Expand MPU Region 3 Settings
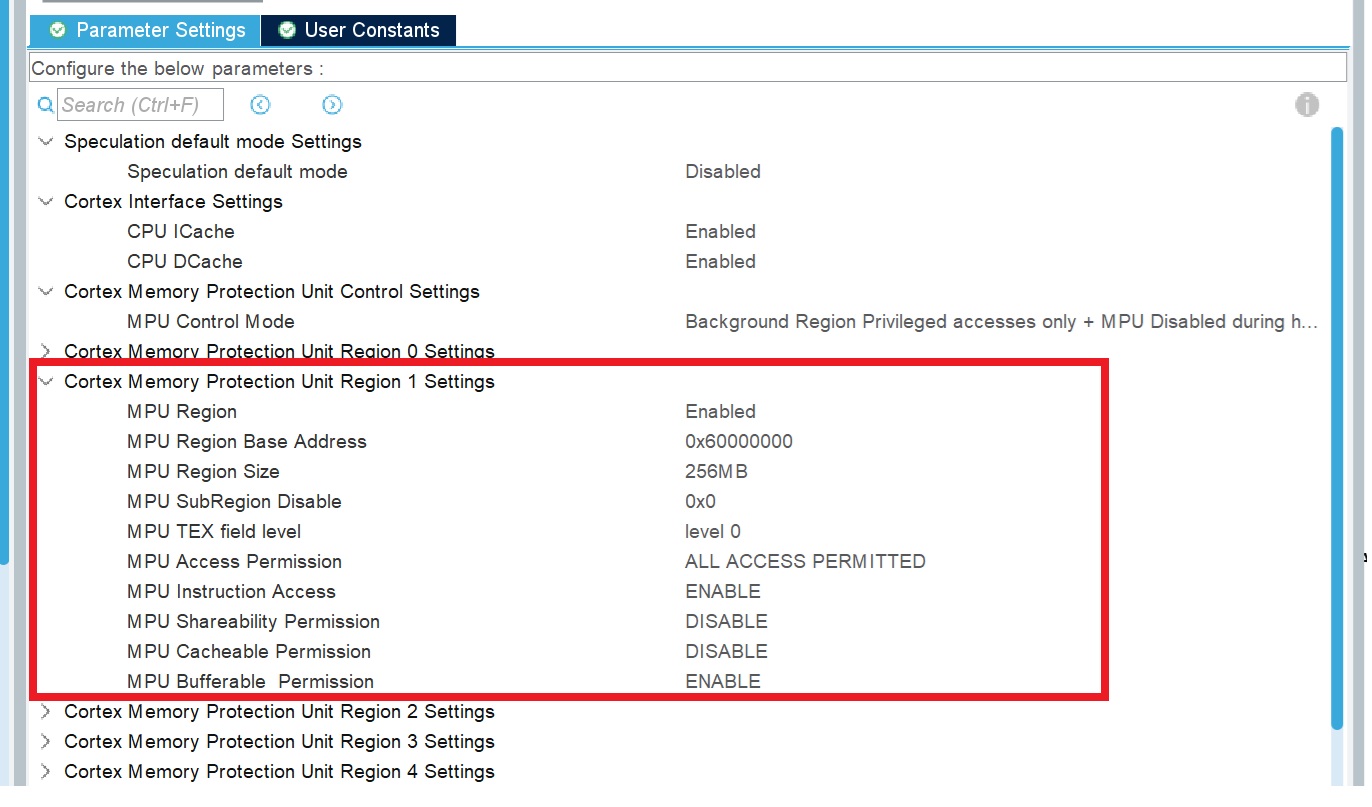The height and width of the screenshot is (807, 1372). pyautogui.click(x=45, y=741)
